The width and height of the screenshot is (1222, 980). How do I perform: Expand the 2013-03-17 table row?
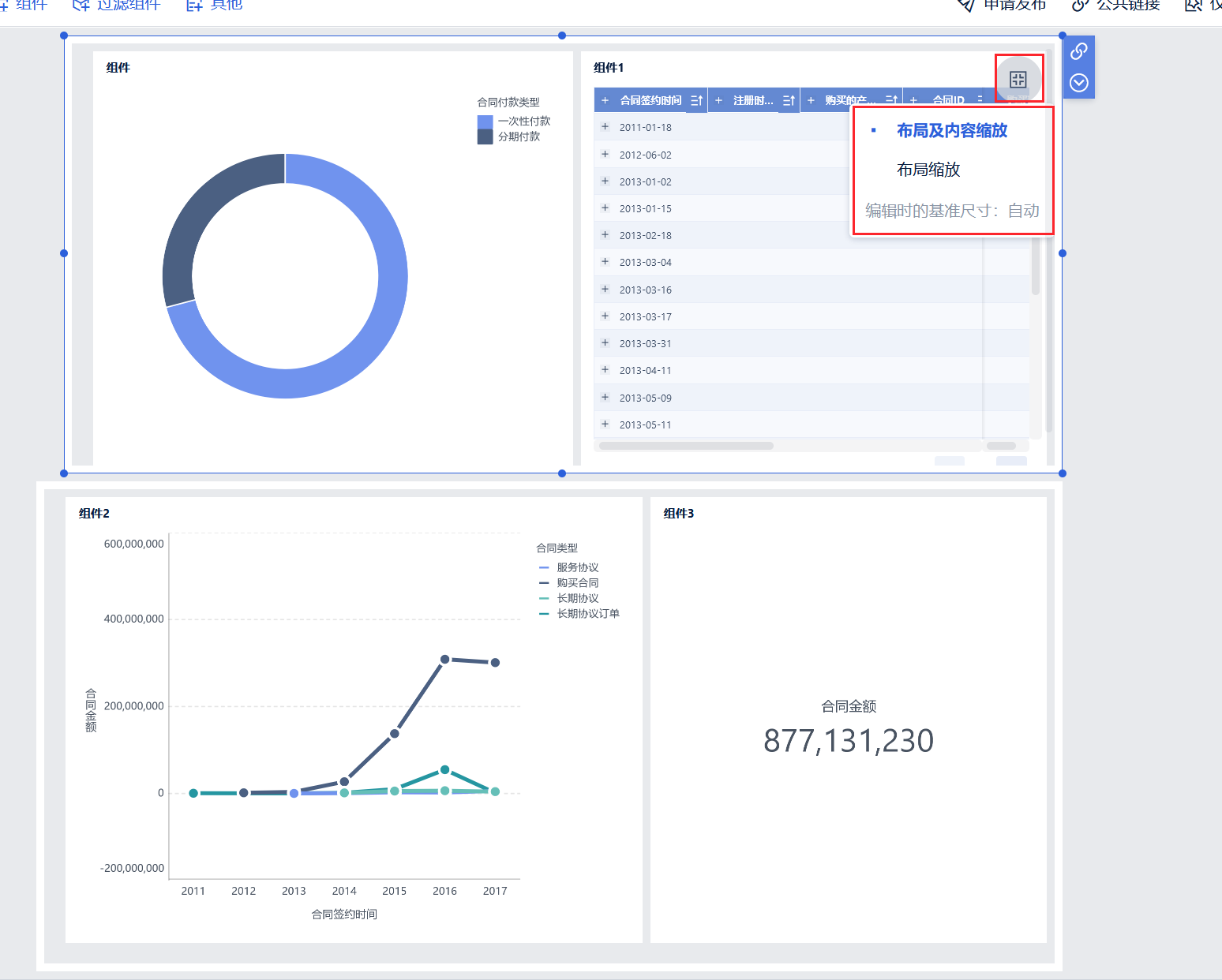(605, 316)
